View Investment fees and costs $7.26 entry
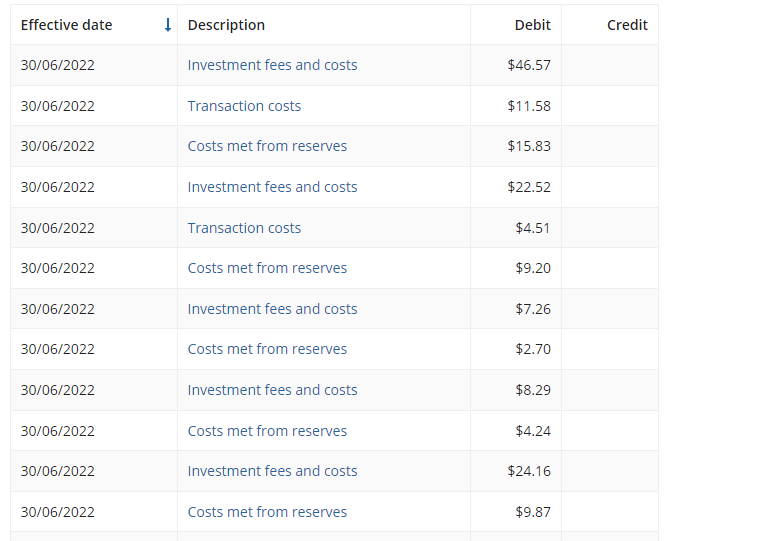Screen dimensions: 762x541 point(272,309)
